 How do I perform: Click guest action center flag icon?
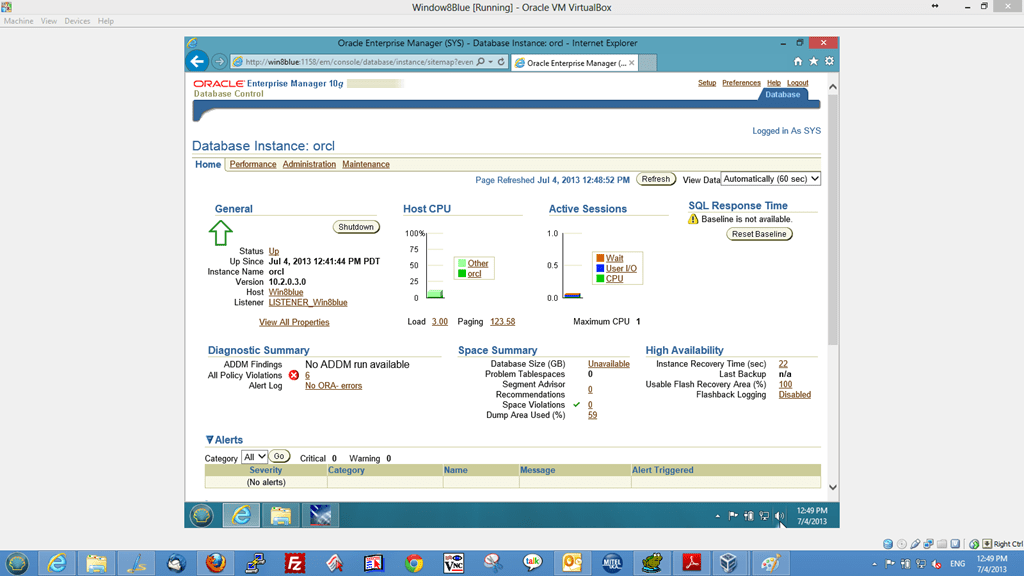733,516
